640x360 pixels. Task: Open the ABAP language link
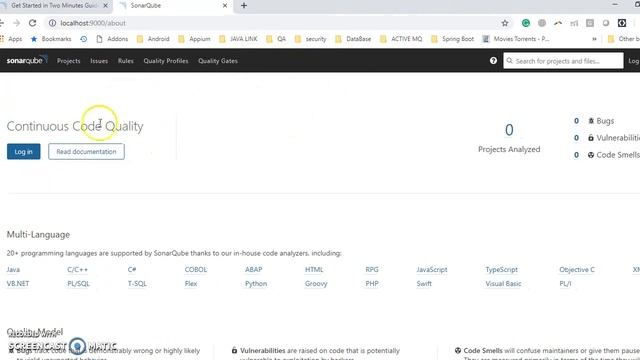(253, 270)
